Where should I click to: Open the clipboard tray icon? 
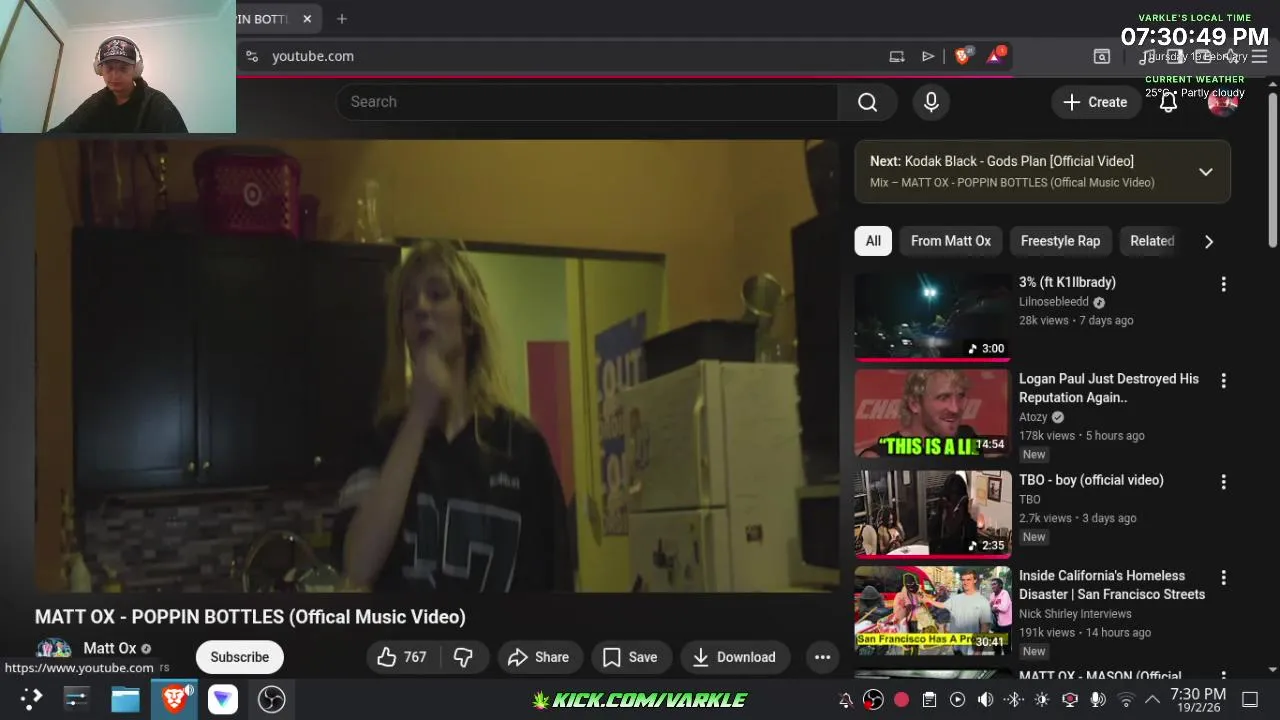tap(929, 700)
